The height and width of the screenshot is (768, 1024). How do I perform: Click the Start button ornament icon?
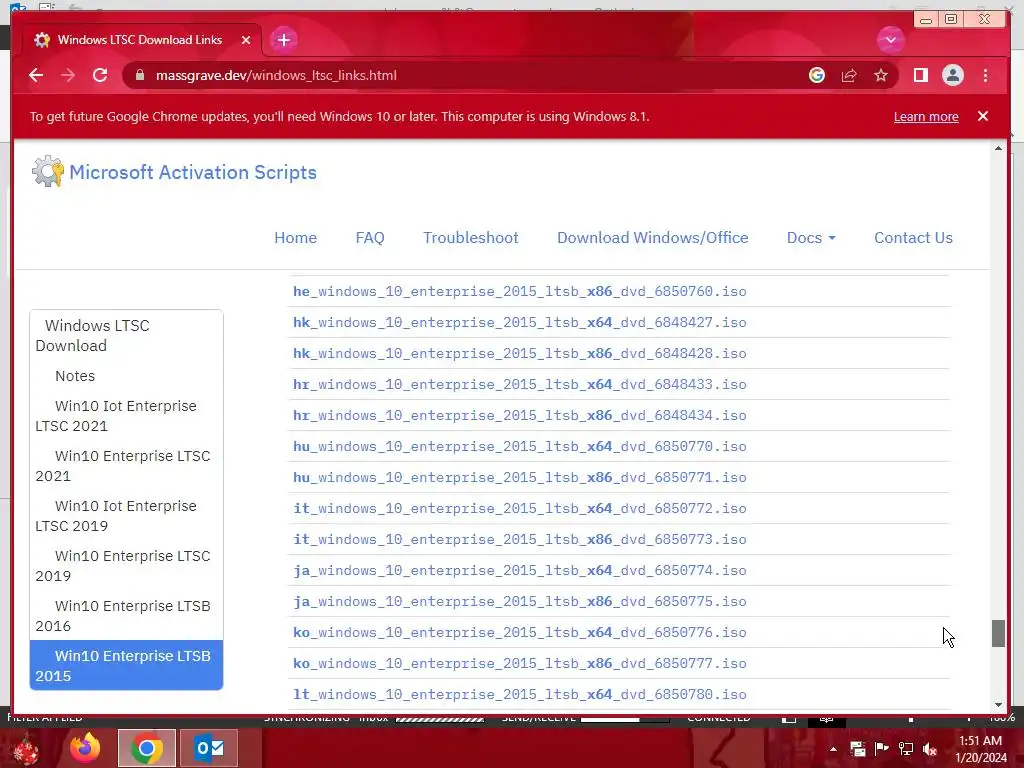pos(25,748)
